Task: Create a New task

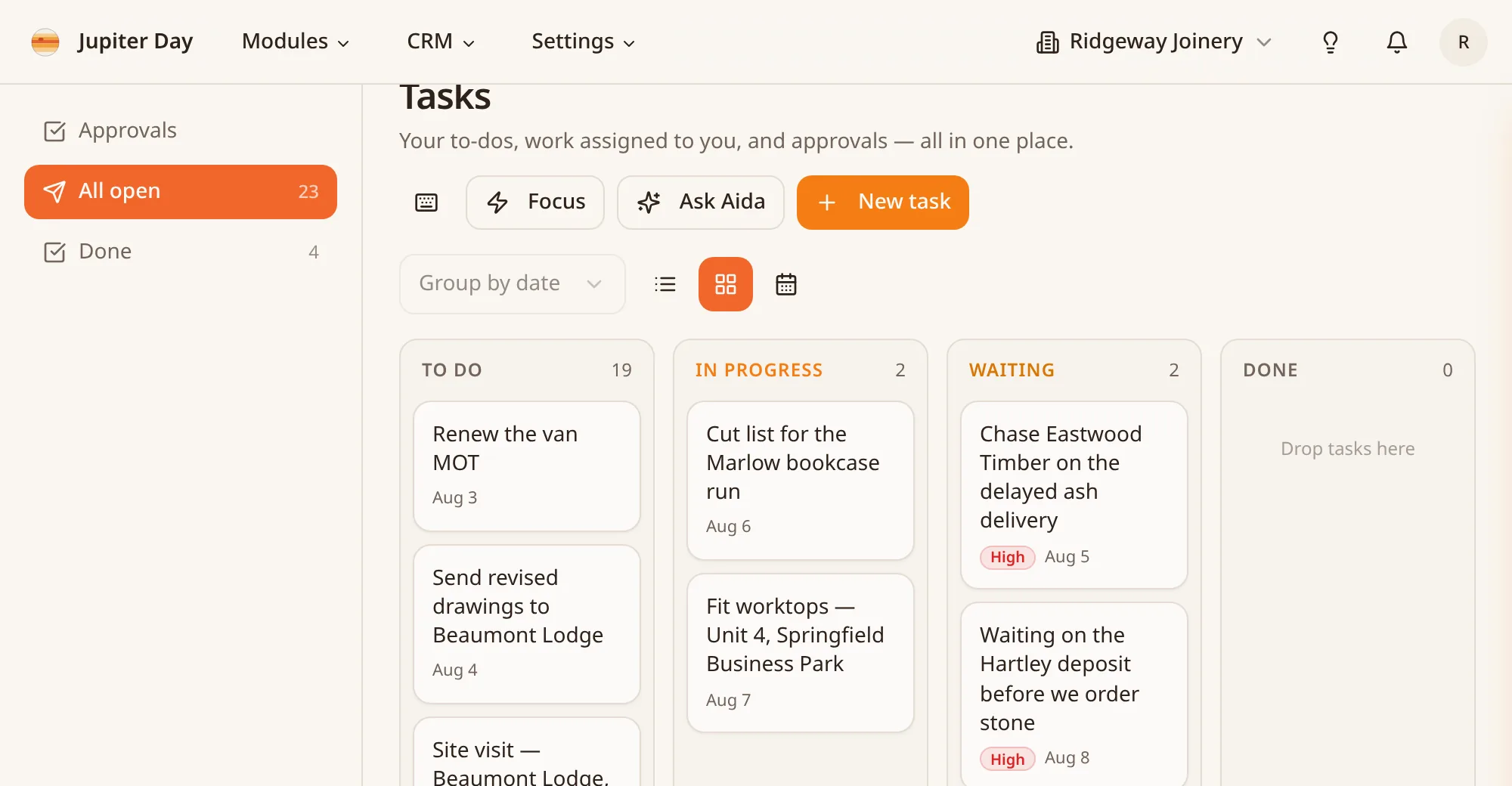Action: click(883, 203)
